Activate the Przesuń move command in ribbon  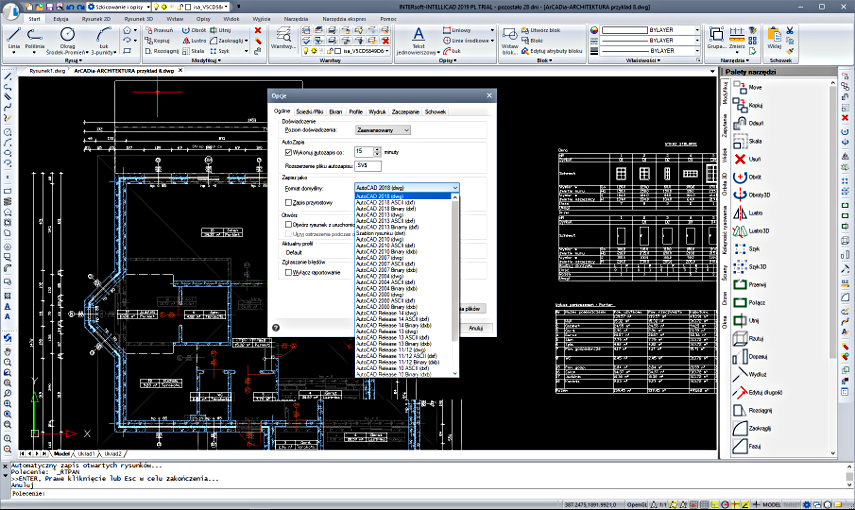coord(159,30)
